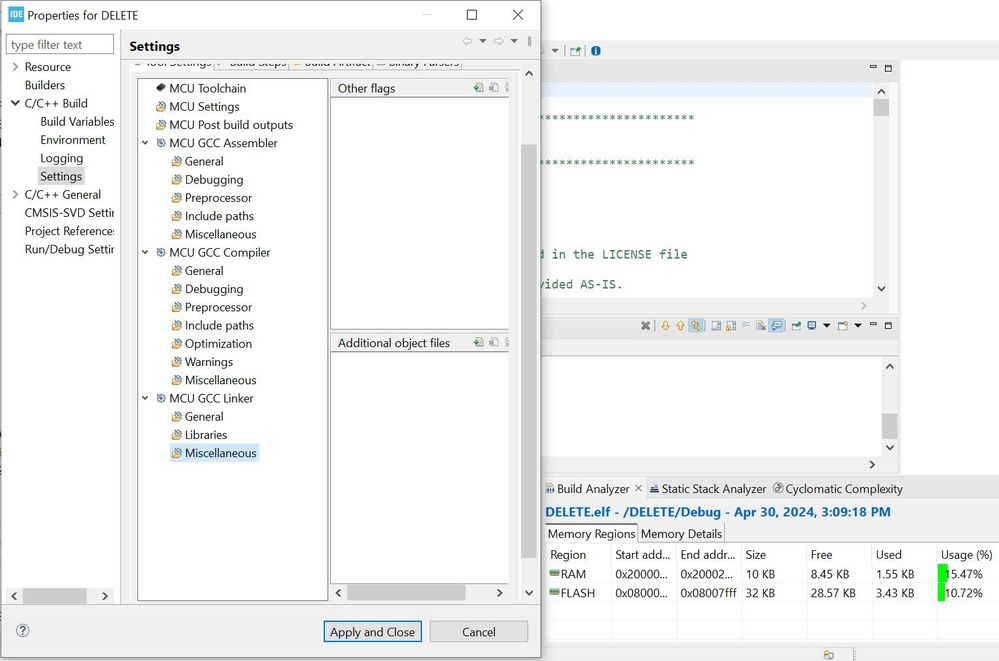Viewport: 999px width, 661px height.
Task: Click the Settings pane vertical scrollbar thumb
Action: (528, 351)
